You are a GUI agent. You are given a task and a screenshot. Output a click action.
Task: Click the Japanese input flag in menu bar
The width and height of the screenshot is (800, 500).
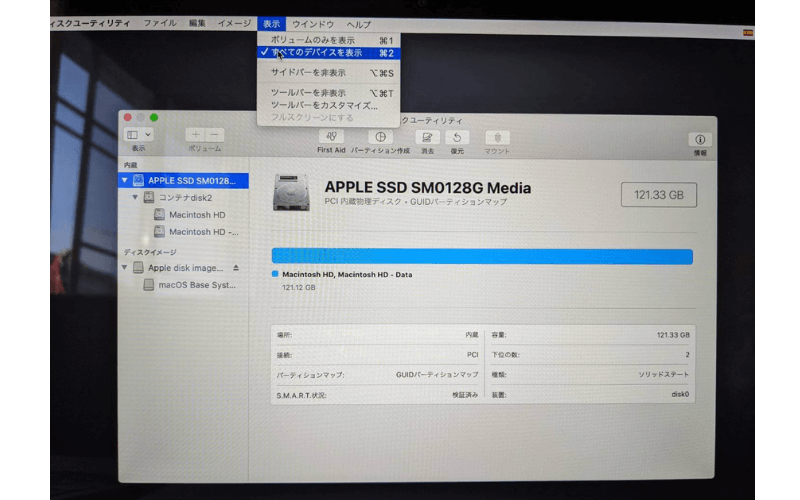[748, 33]
